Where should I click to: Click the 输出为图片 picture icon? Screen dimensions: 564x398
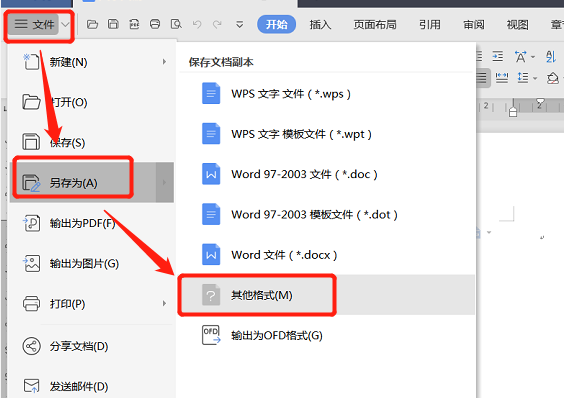tap(31, 263)
